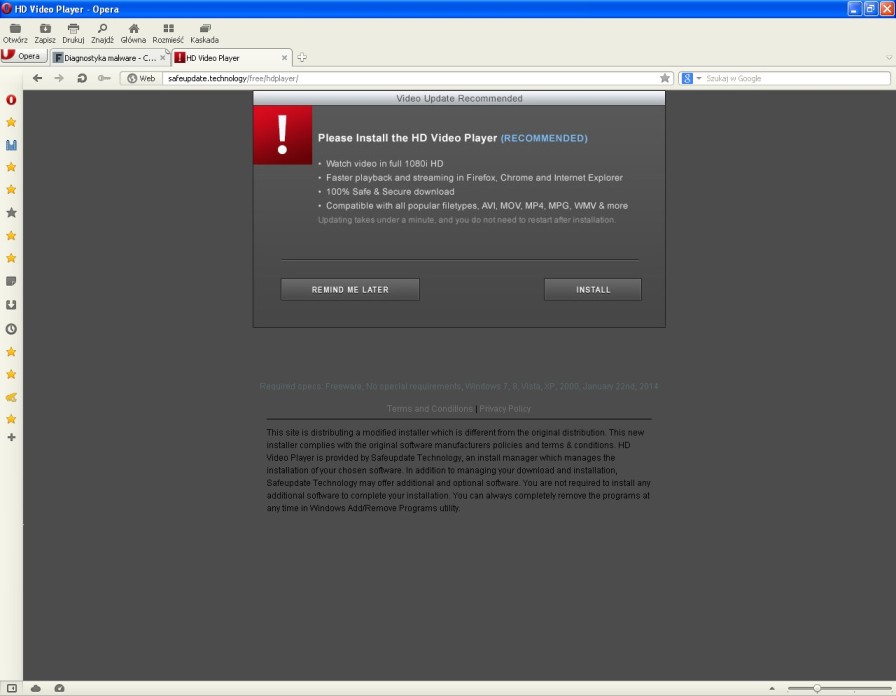Click the Drukuj printer icon

click(x=73, y=28)
